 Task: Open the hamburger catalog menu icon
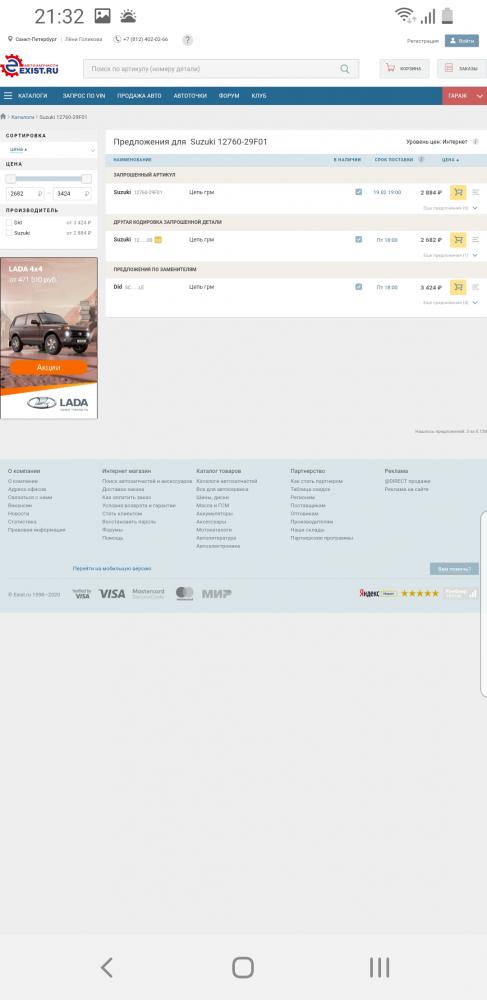coord(8,96)
